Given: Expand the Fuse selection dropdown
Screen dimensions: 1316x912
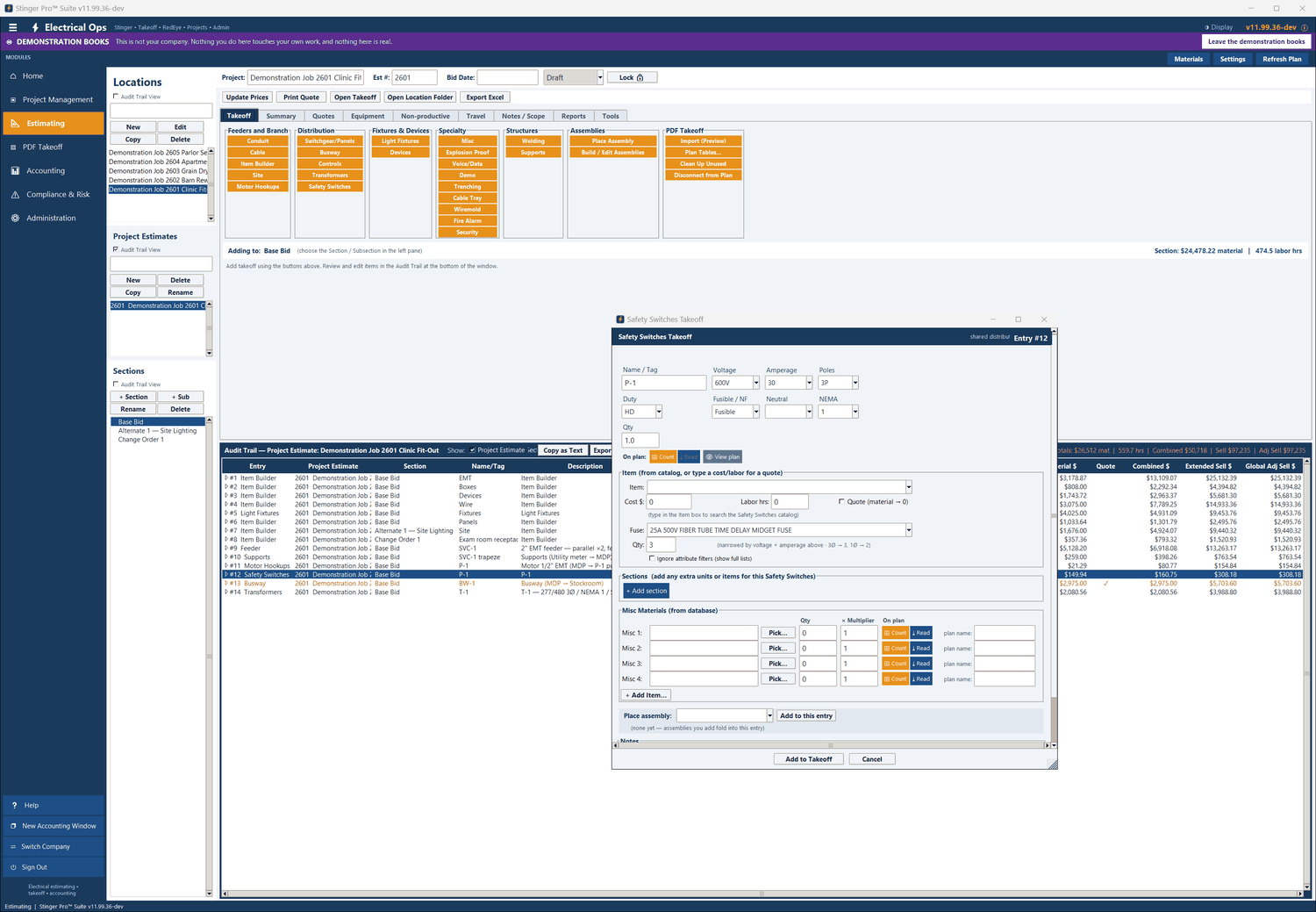Looking at the screenshot, I should [908, 530].
